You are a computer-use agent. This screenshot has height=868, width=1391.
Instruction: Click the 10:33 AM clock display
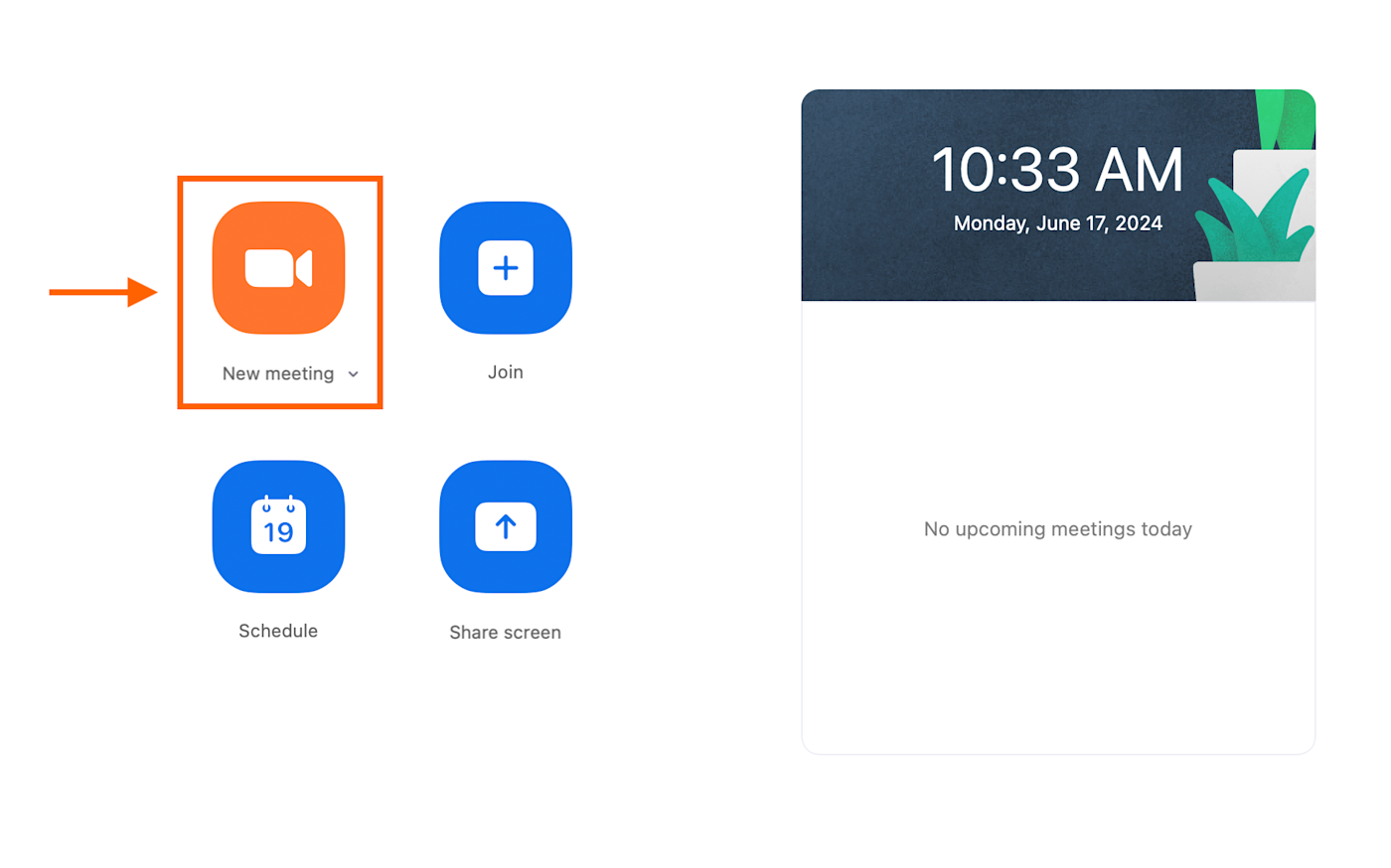[x=1057, y=170]
